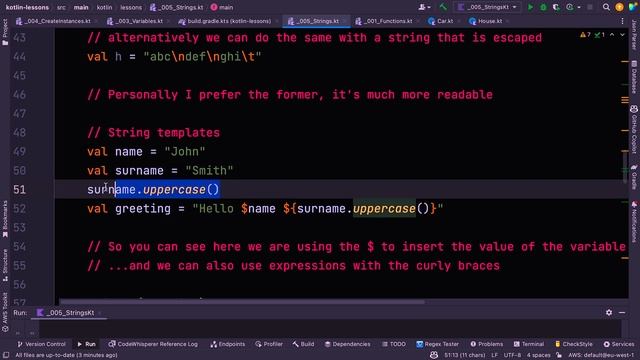Click the horizontal scrollbar below the editor
Viewport: 640px width, 360px height.
point(242,302)
